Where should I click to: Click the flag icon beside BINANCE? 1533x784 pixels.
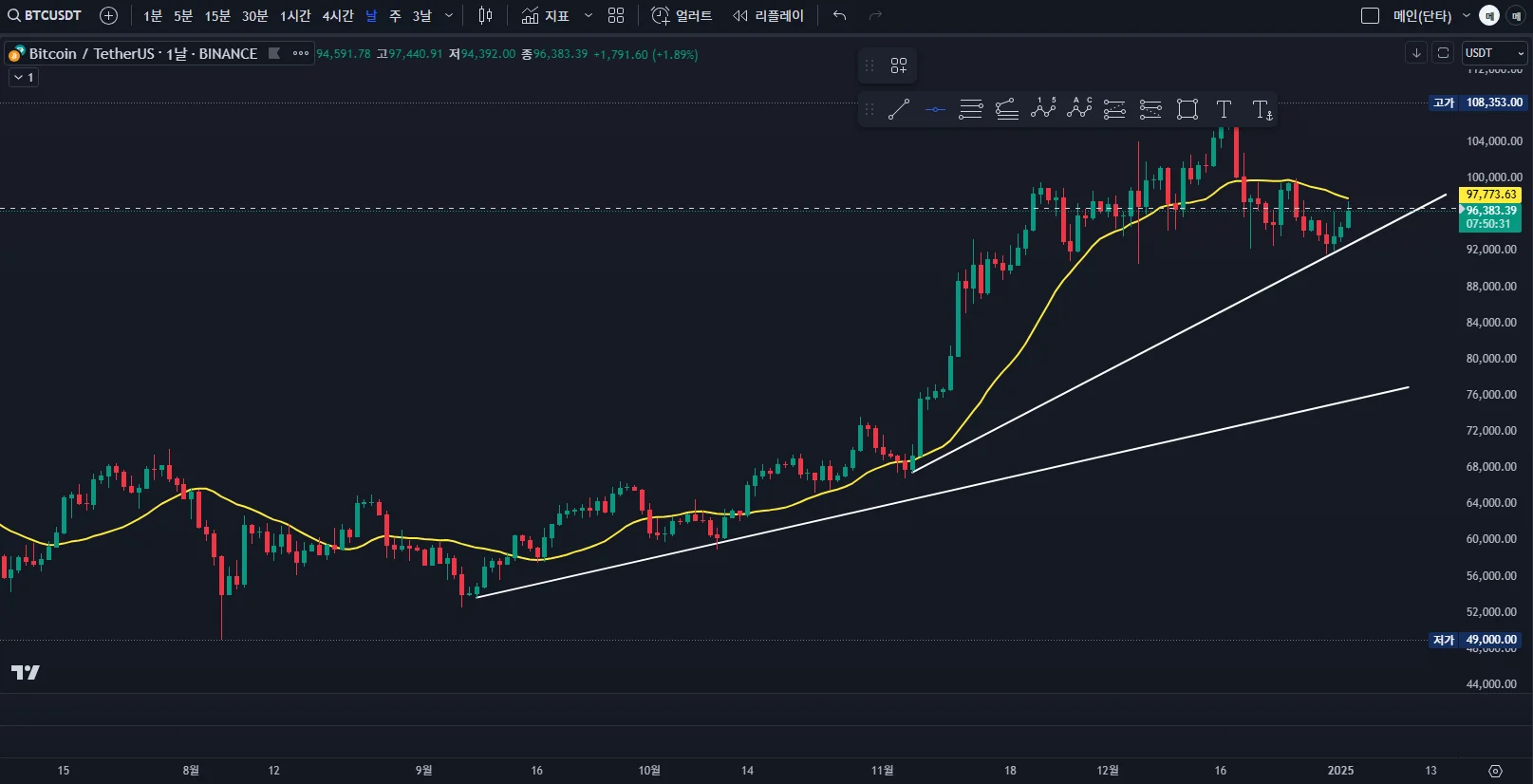274,53
